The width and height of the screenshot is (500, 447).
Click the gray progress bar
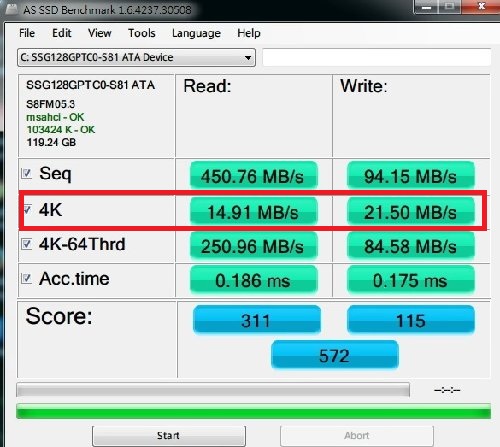pyautogui.click(x=213, y=390)
